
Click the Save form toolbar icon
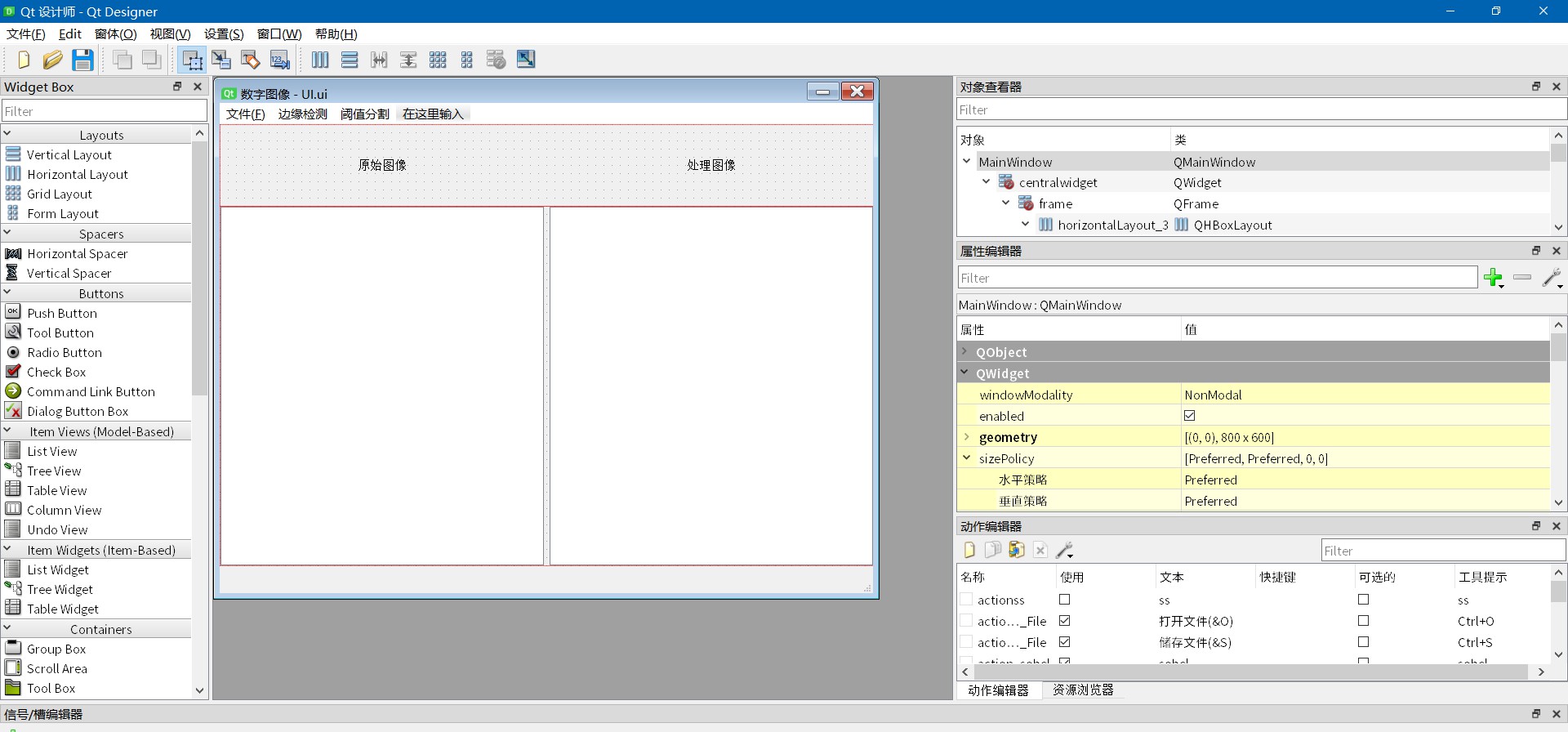(82, 60)
